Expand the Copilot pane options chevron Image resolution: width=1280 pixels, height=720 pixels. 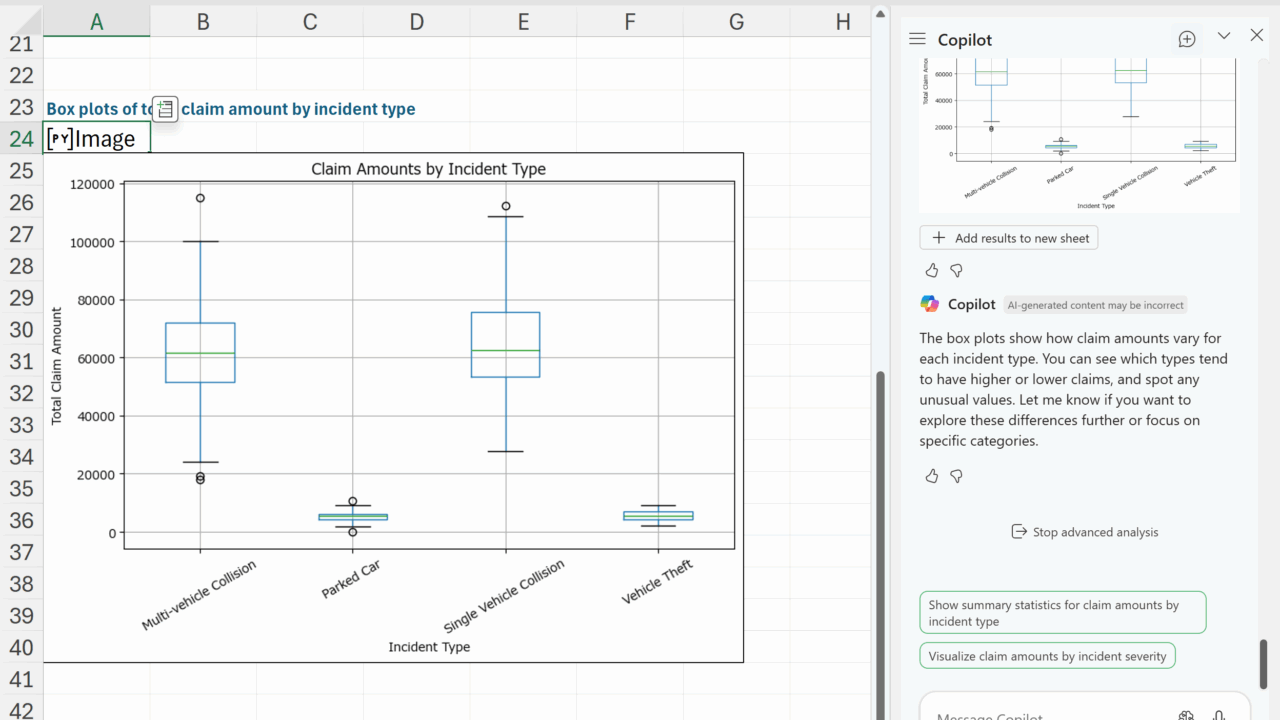[x=1223, y=36]
